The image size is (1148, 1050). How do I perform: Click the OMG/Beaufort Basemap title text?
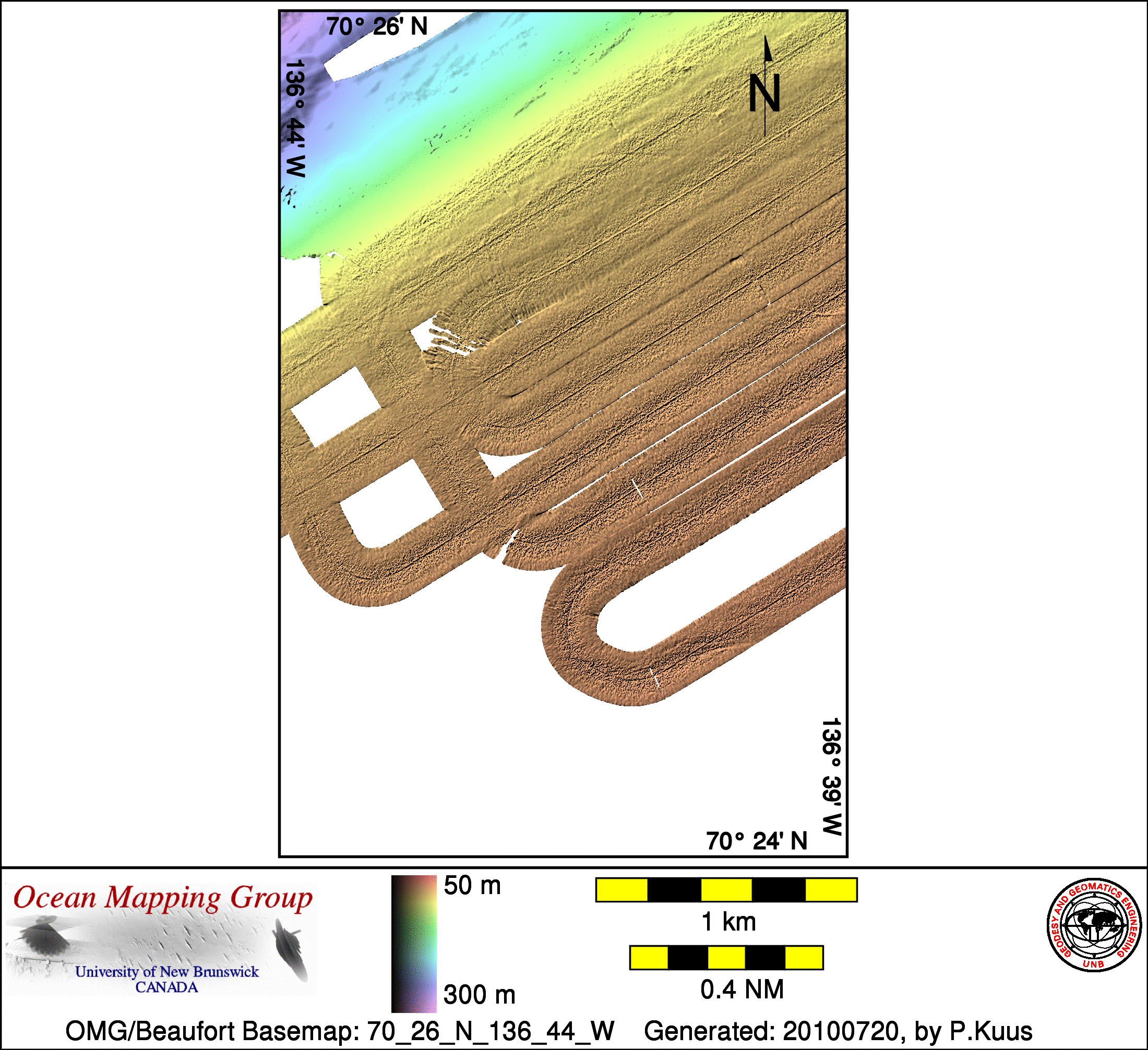(x=340, y=1031)
